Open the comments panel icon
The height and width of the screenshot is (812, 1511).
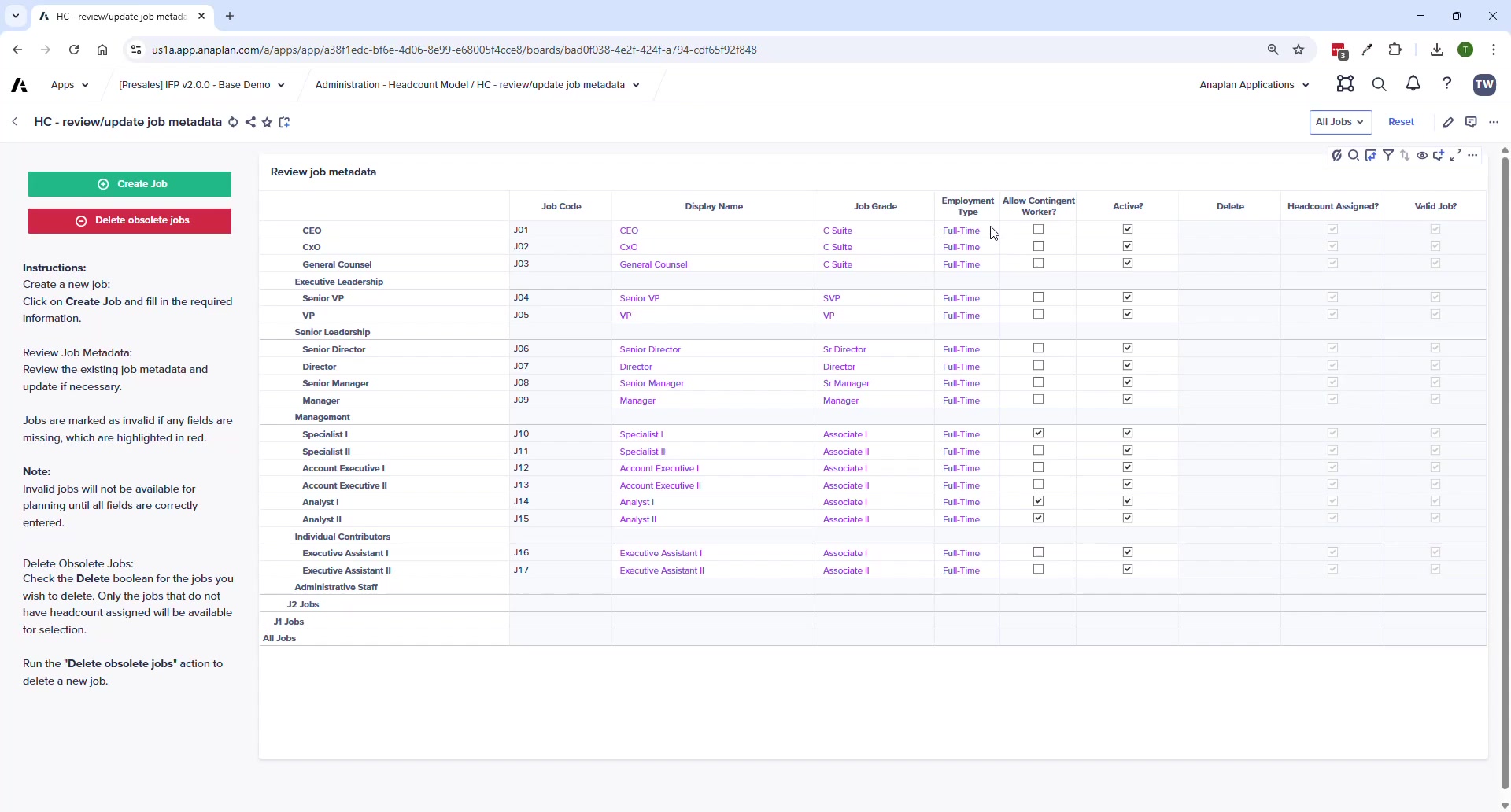click(1471, 122)
